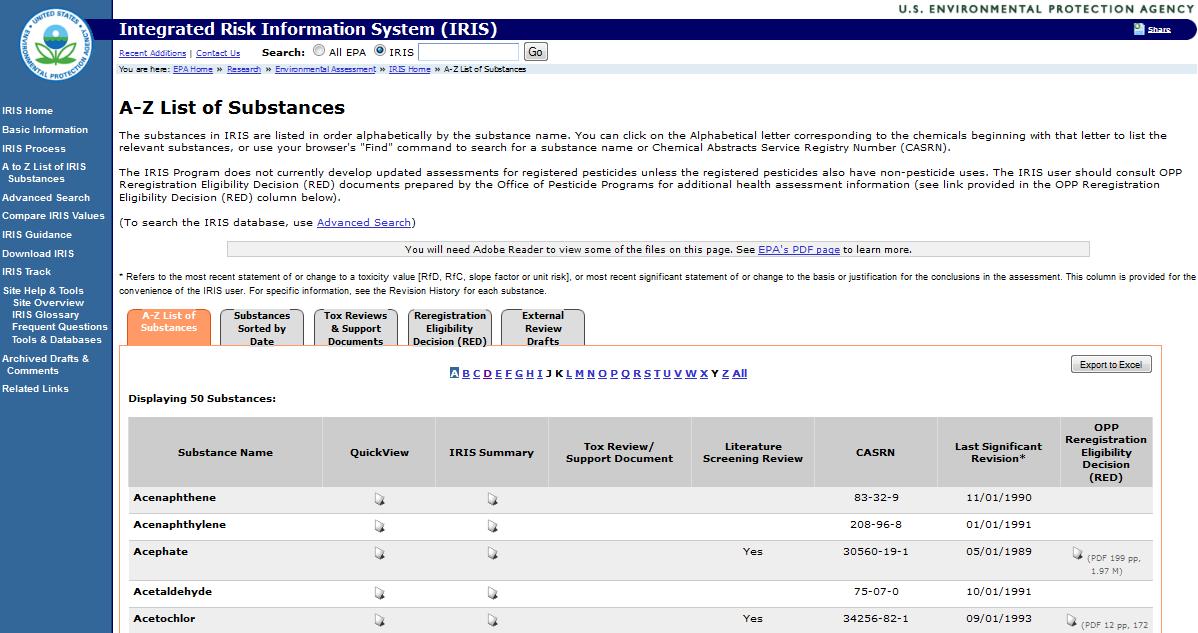Click Acetochlor substance name
The image size is (1198, 633).
tap(164, 619)
